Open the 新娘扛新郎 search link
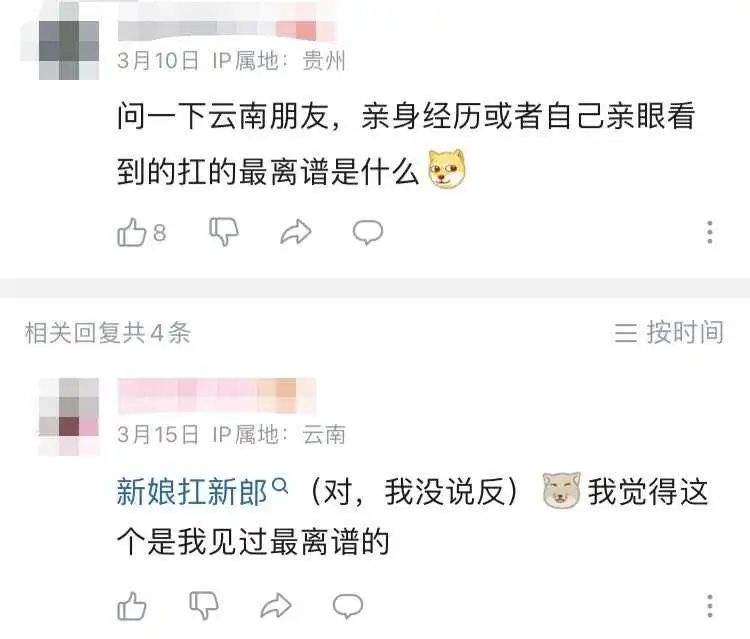Screen dimensions: 750x639 pos(192,492)
